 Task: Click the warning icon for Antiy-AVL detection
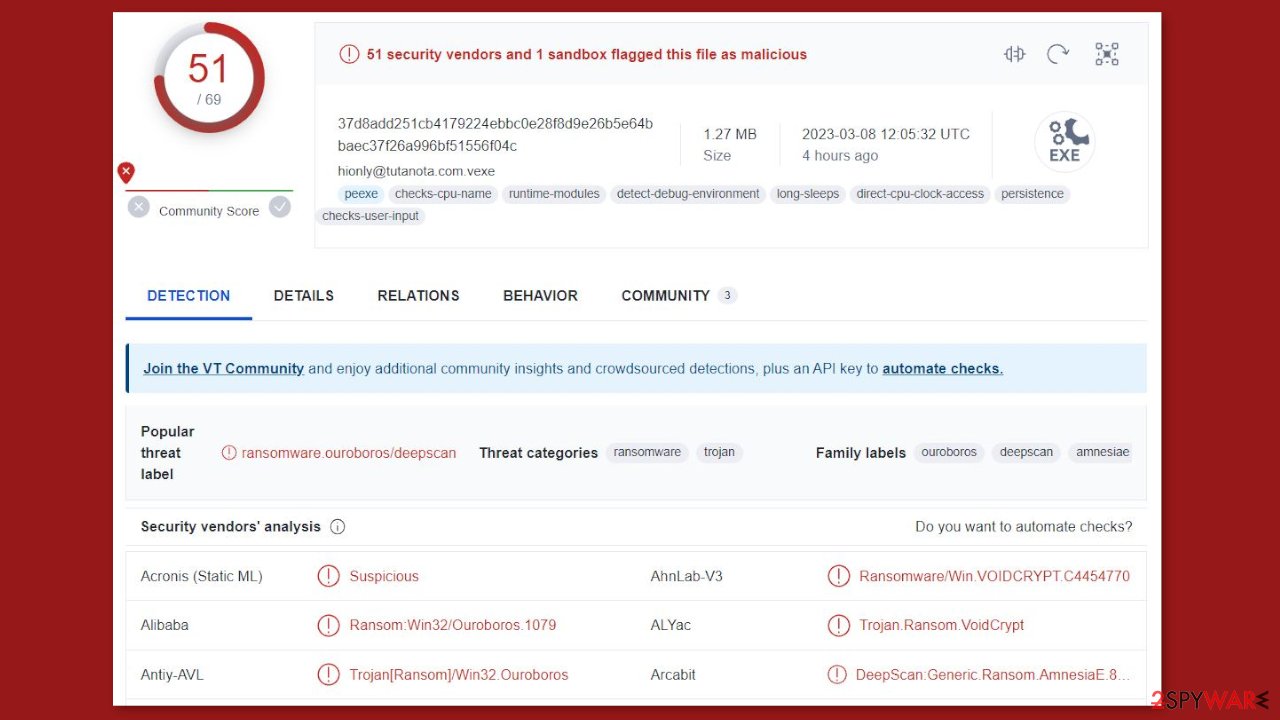click(328, 675)
